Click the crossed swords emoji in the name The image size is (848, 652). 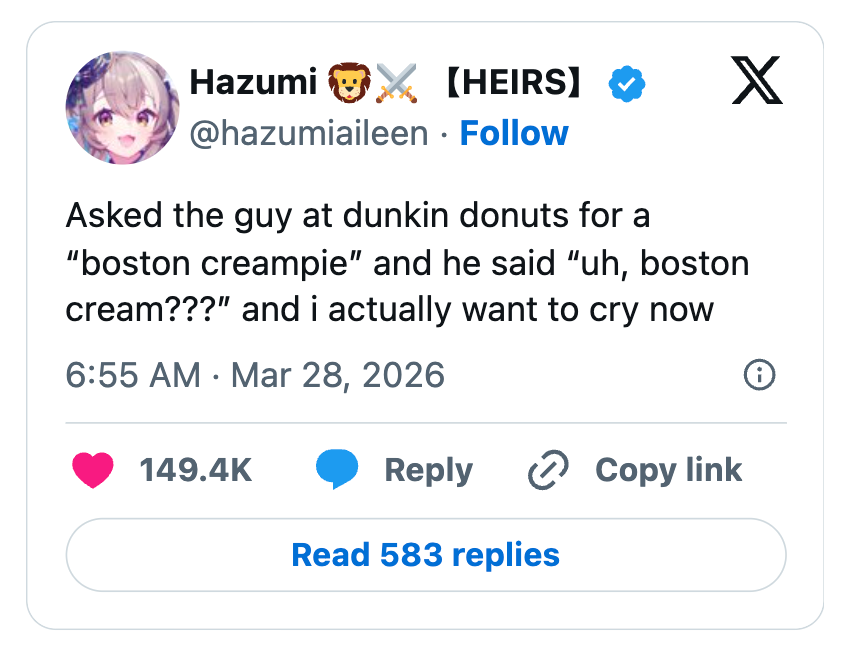(x=398, y=82)
